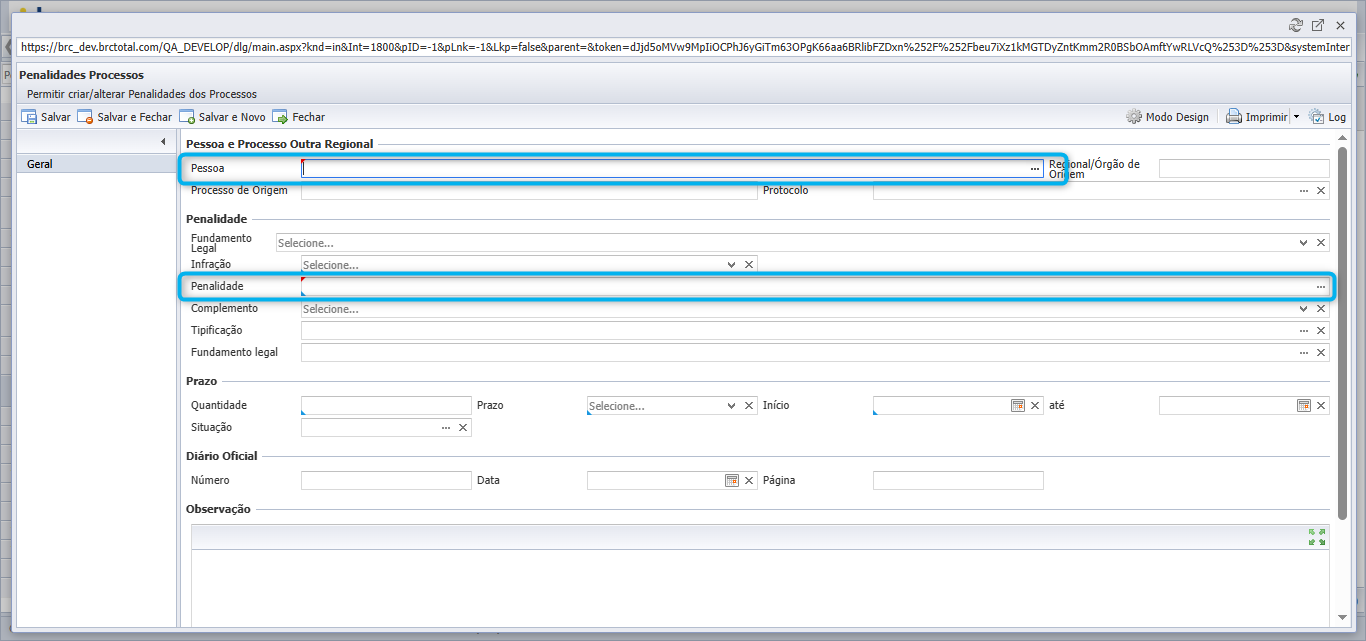Expand the Imprimir dropdown arrow
This screenshot has height=641, width=1366.
click(x=1296, y=117)
